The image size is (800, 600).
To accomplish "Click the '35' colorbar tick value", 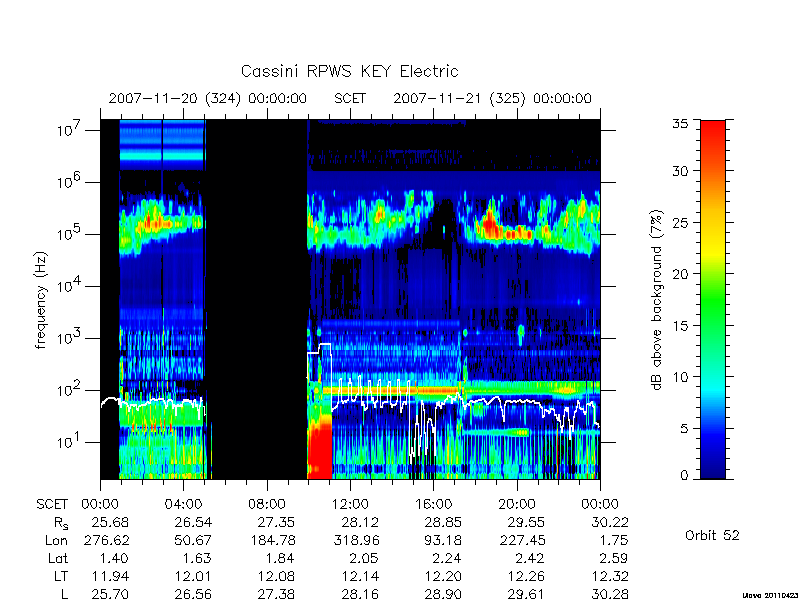I will (x=680, y=124).
